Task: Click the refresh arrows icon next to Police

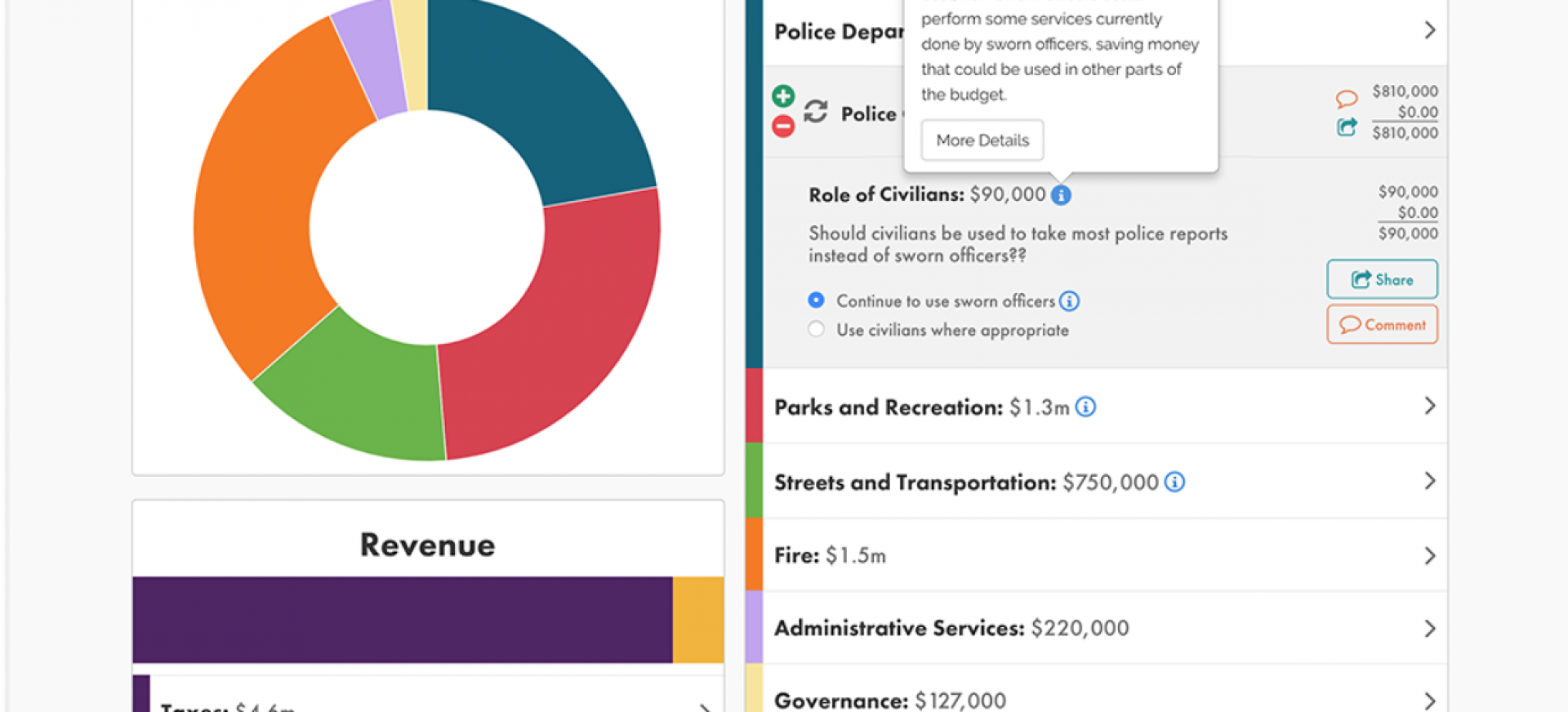Action: coord(815,112)
